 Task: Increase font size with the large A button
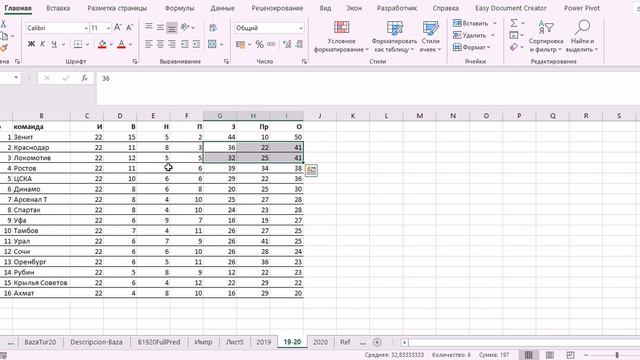point(118,27)
